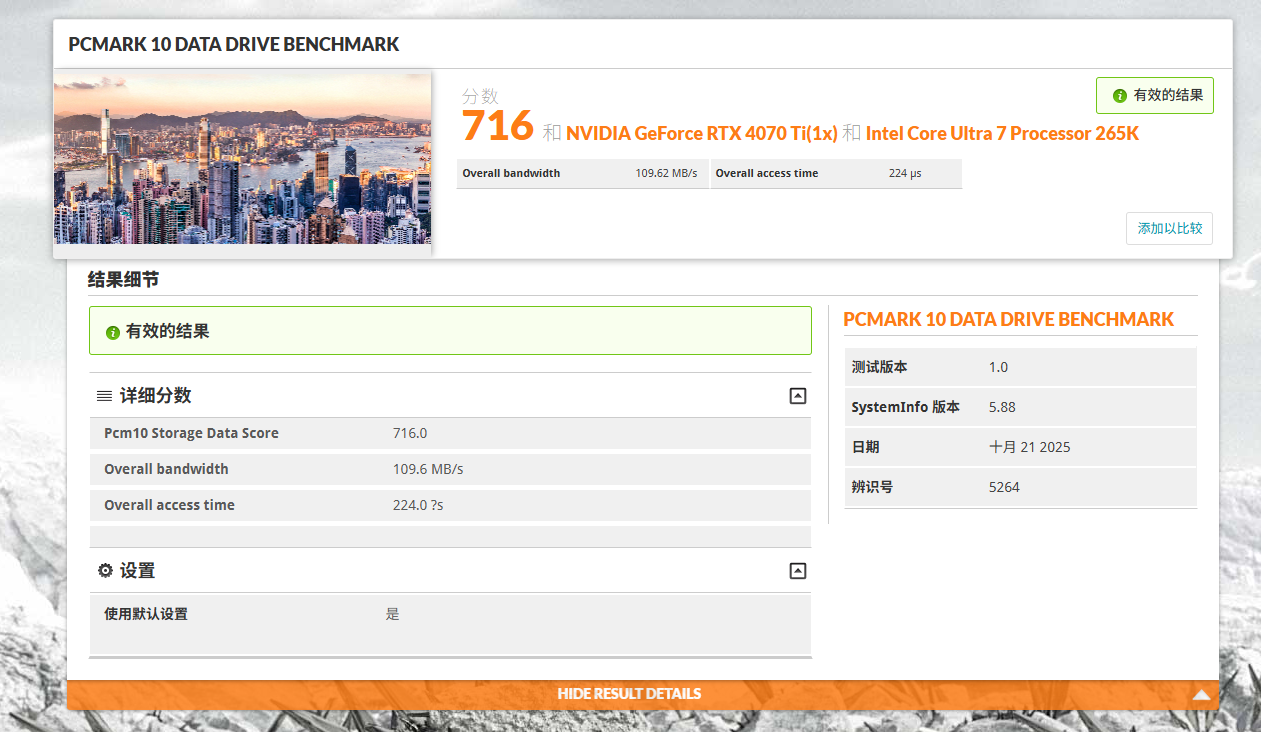The width and height of the screenshot is (1261, 732).
Task: Click the 是 value for default settings
Action: 393,614
